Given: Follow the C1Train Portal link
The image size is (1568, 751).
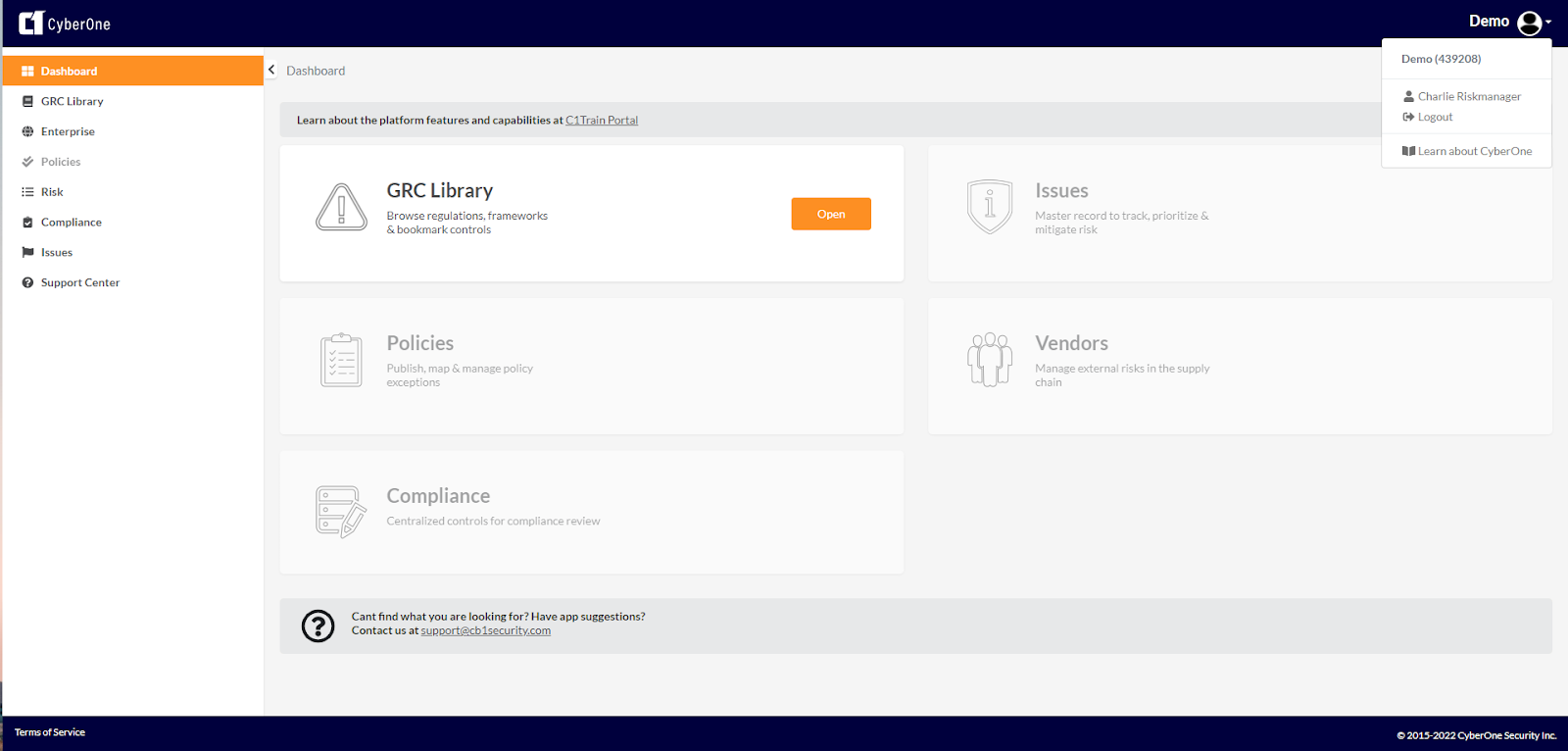Looking at the screenshot, I should pos(602,120).
